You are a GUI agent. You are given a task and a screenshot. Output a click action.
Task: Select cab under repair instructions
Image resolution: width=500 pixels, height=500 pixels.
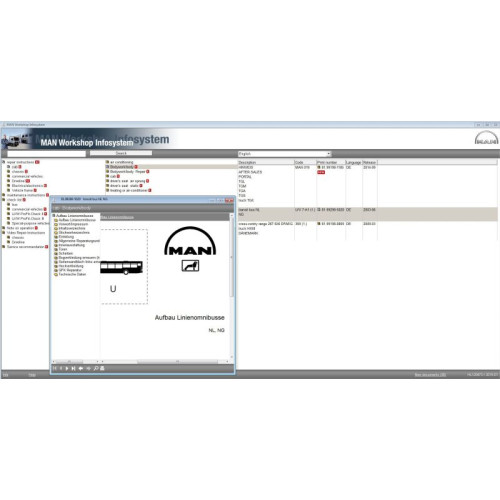15,167
